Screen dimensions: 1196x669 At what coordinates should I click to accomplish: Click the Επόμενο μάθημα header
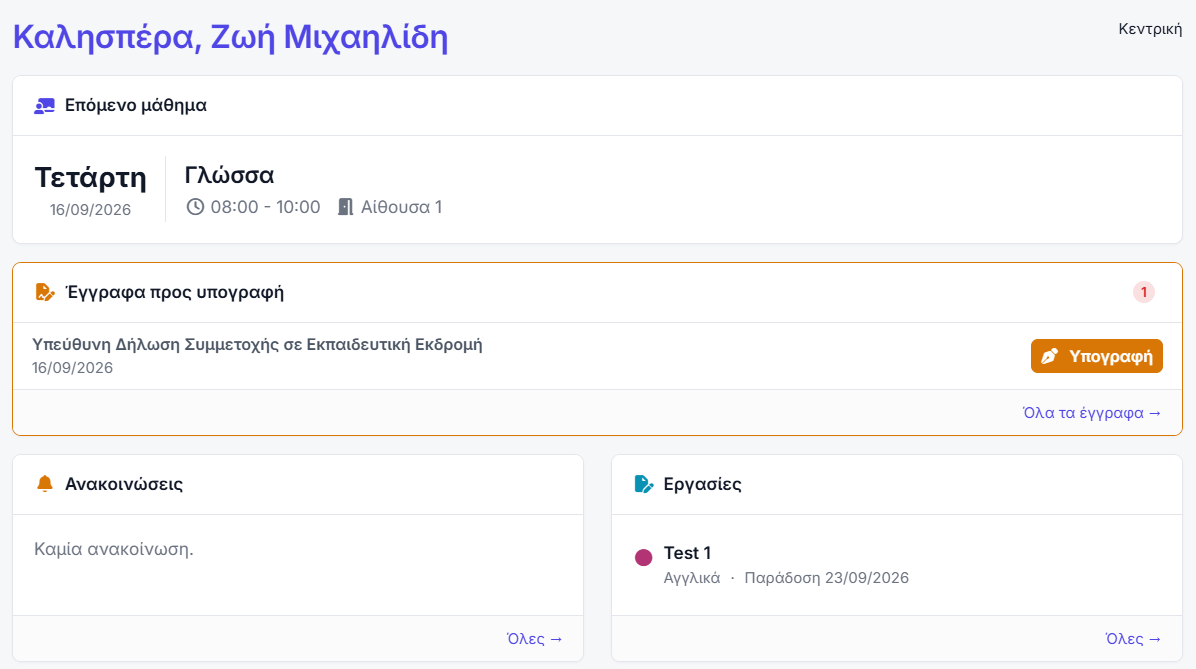coord(136,105)
